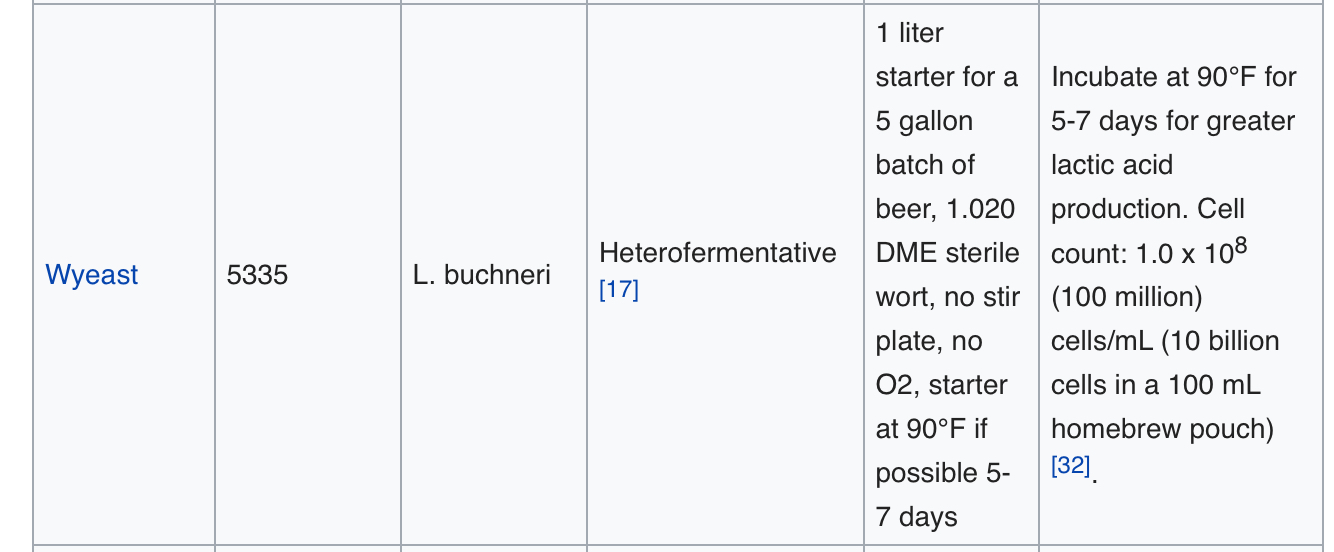Click the "beer, 1.020" gravity text
Screen dimensions: 1334x552
point(945,209)
